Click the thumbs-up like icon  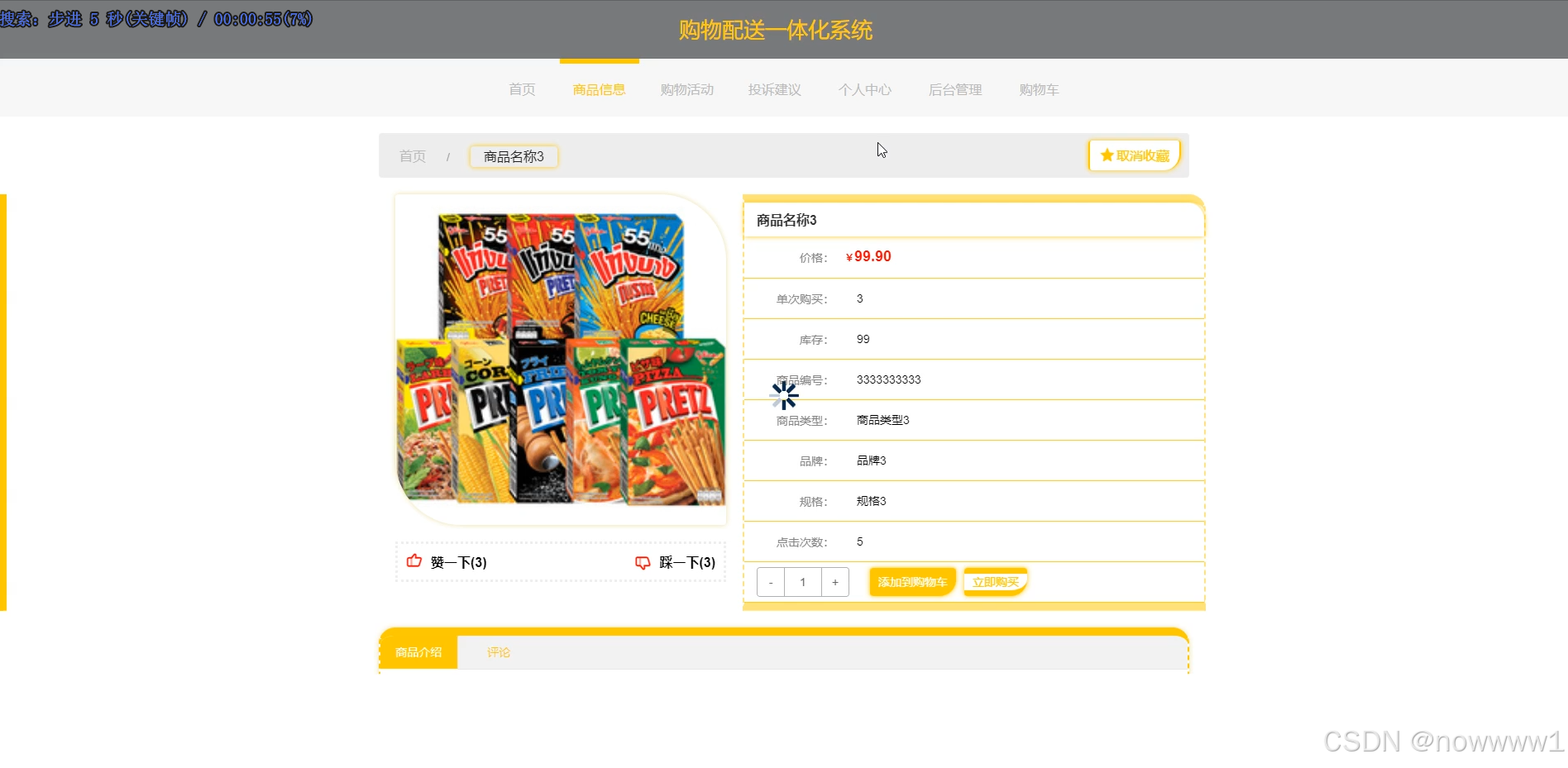point(414,561)
